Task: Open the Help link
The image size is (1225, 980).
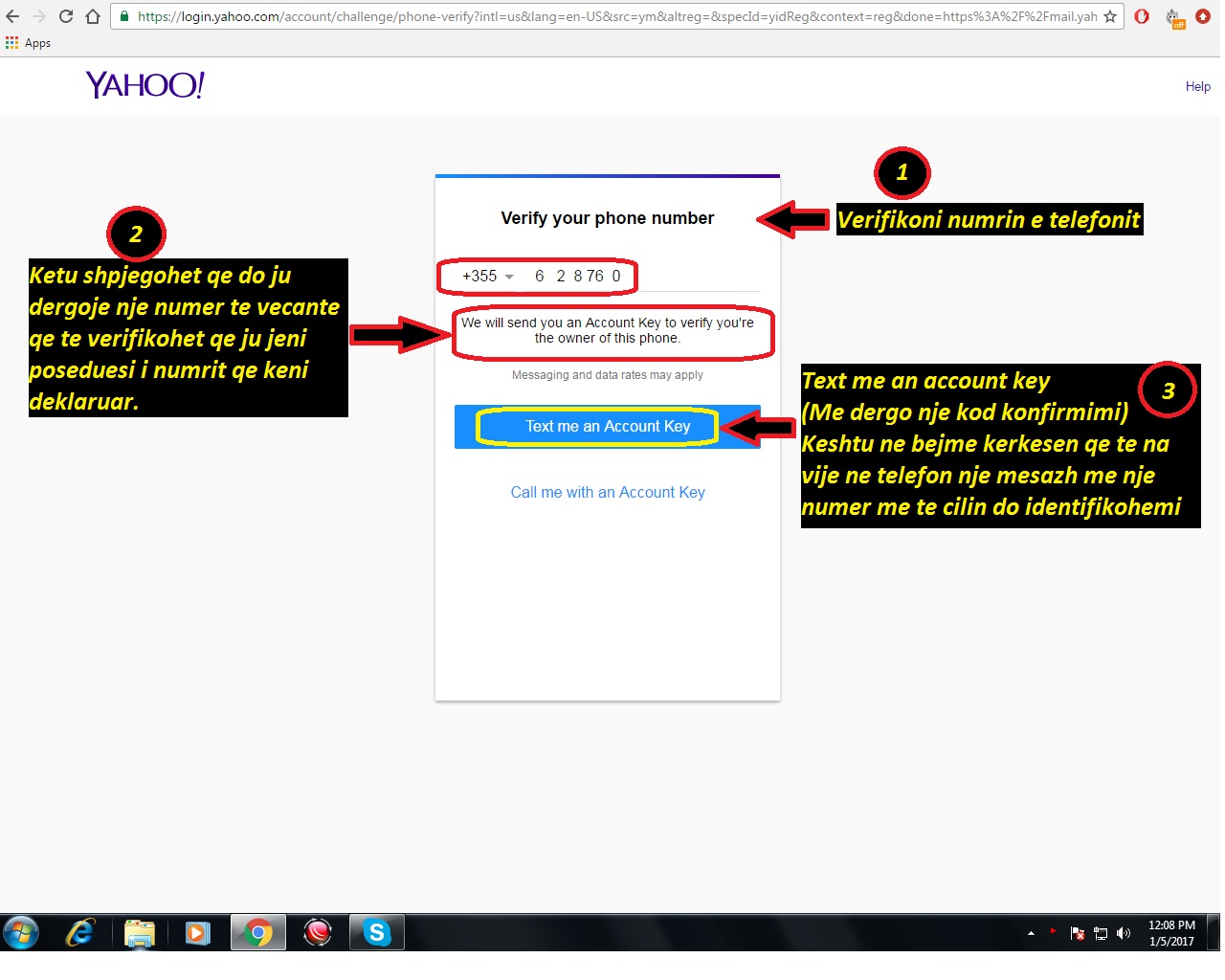Action: click(x=1198, y=86)
